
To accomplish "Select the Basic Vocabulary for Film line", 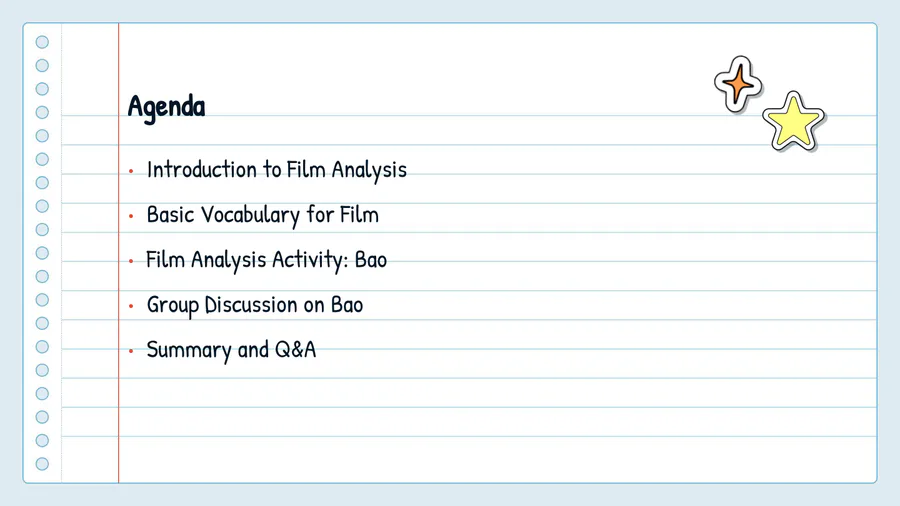I will (x=263, y=215).
